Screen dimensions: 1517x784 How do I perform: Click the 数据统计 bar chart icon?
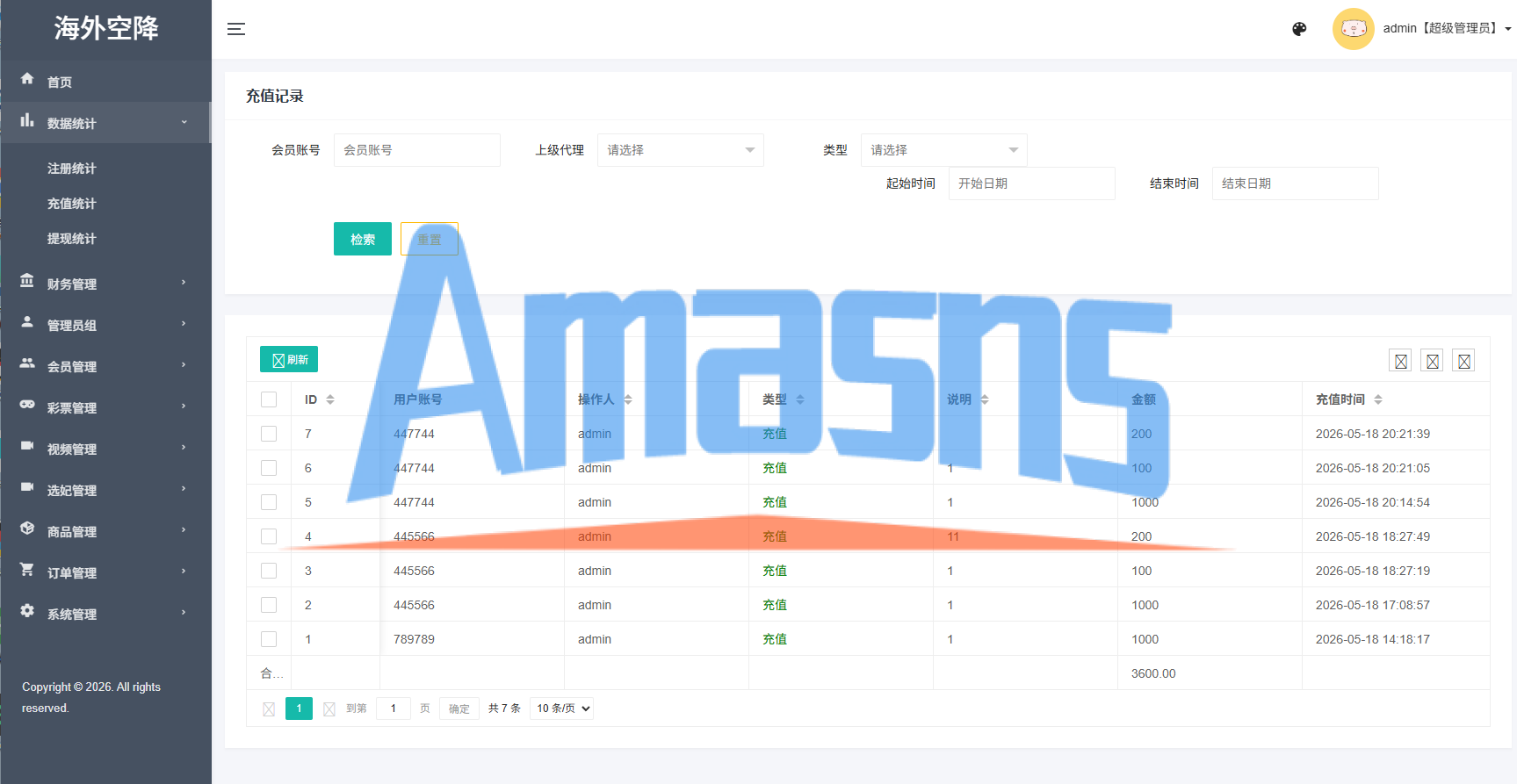27,121
